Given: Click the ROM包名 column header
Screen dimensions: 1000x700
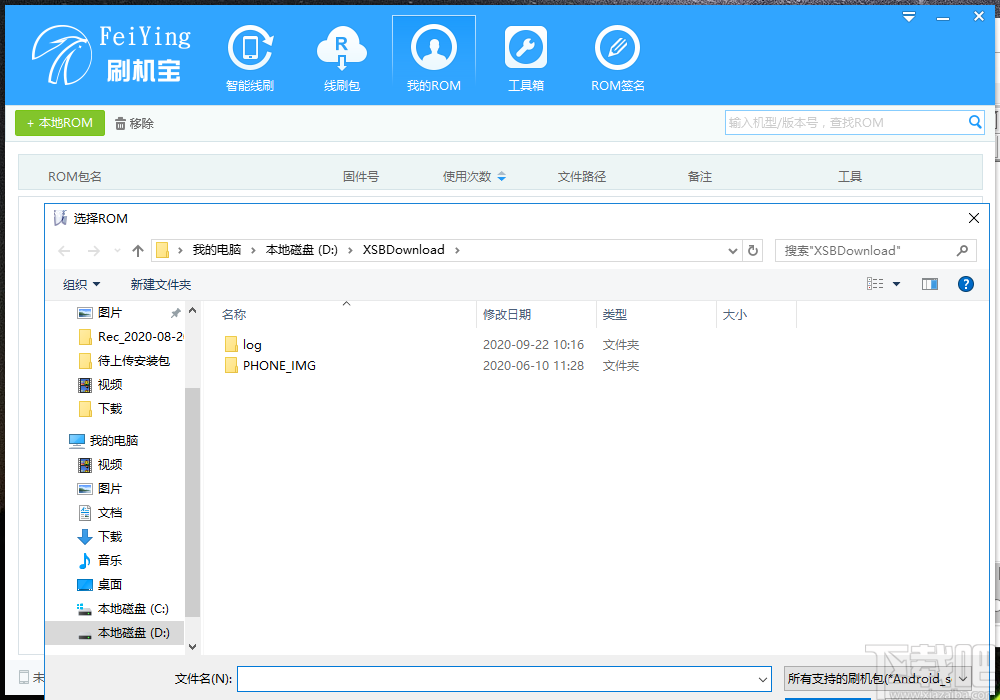Looking at the screenshot, I should [x=75, y=177].
